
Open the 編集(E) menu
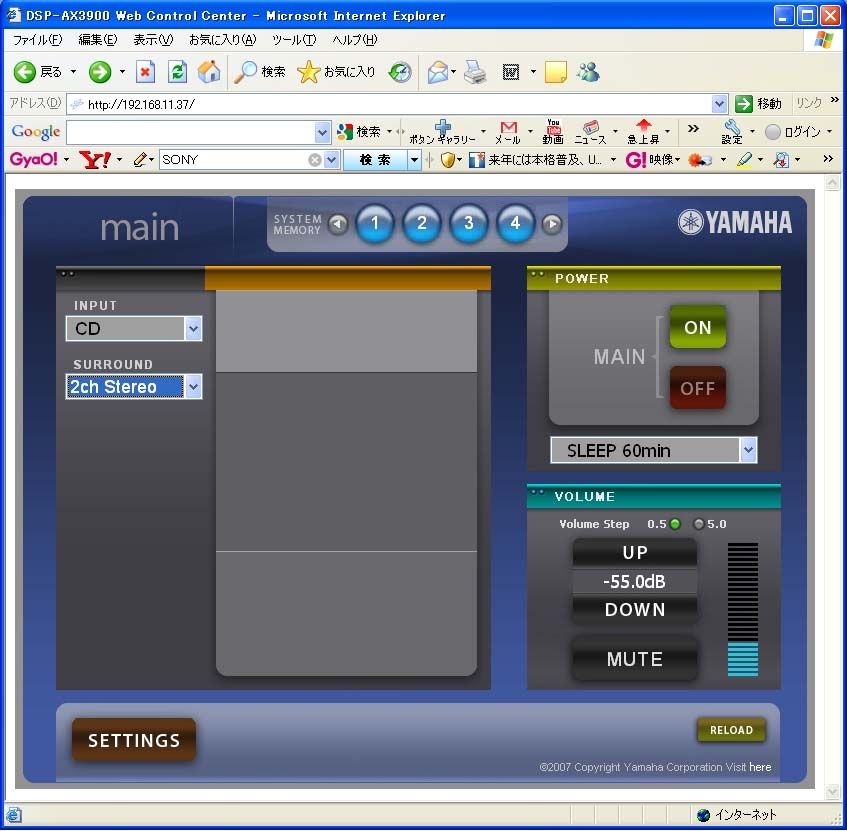pos(98,39)
